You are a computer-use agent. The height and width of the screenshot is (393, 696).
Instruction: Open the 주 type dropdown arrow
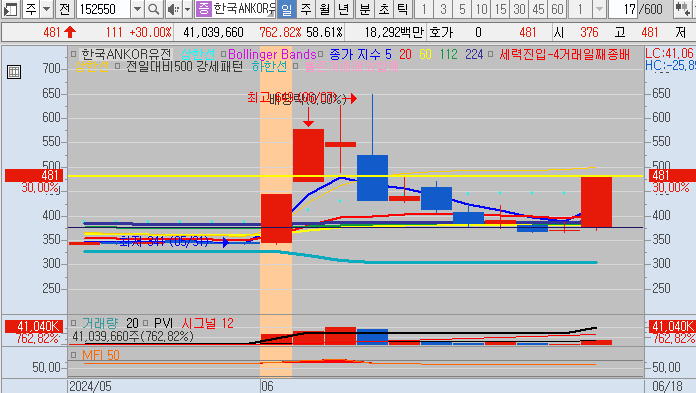46,9
